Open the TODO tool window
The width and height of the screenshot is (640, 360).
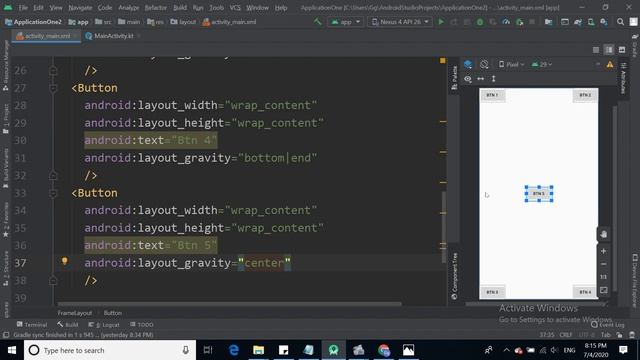[x=142, y=324]
